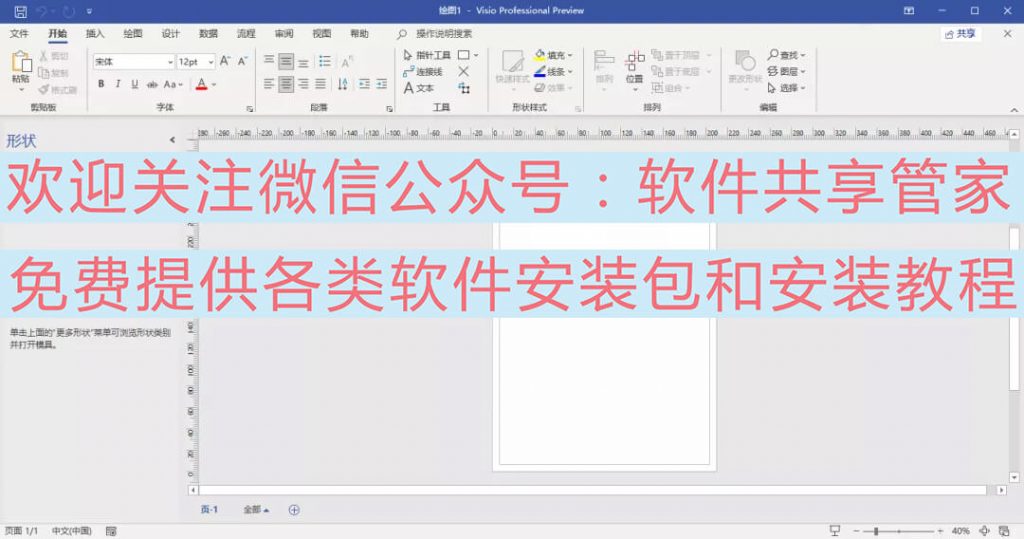Toggle Strikethrough formatting
The image size is (1024, 539).
(x=152, y=84)
